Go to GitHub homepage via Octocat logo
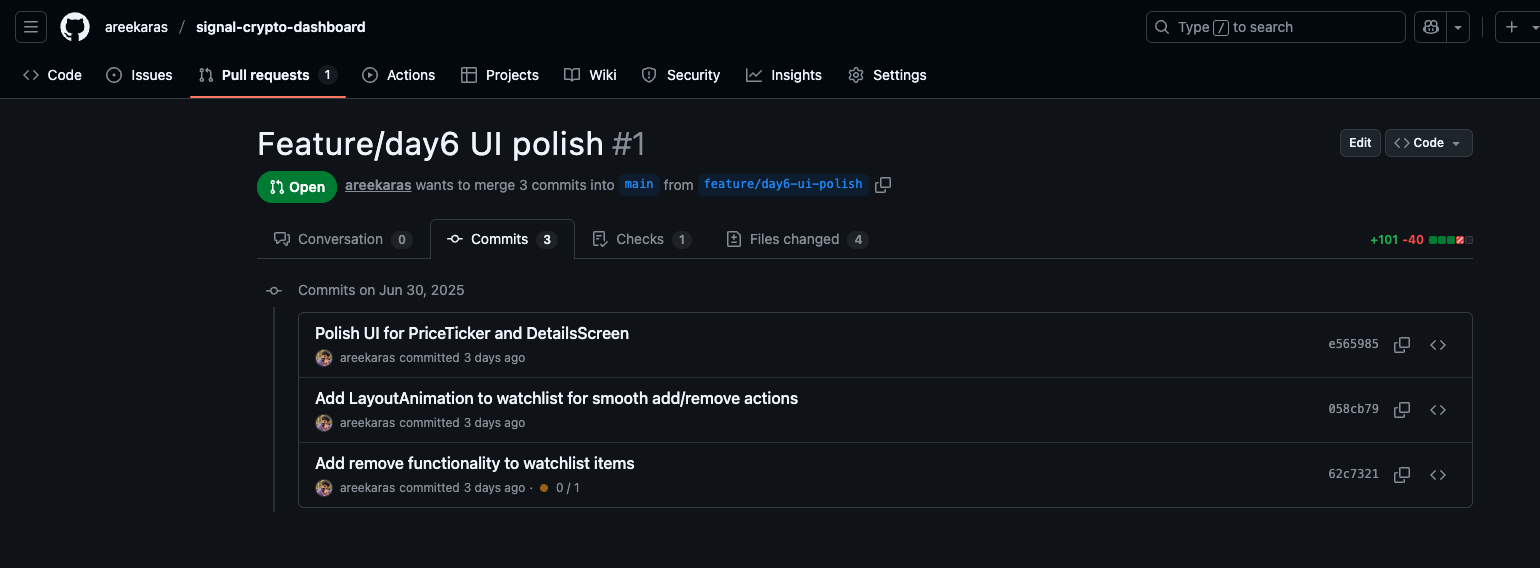The image size is (1540, 568). (x=75, y=27)
